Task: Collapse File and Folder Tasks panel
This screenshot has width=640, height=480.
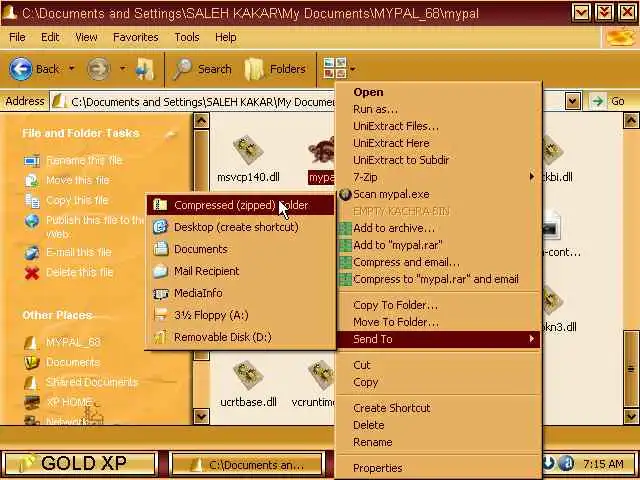Action: point(171,133)
